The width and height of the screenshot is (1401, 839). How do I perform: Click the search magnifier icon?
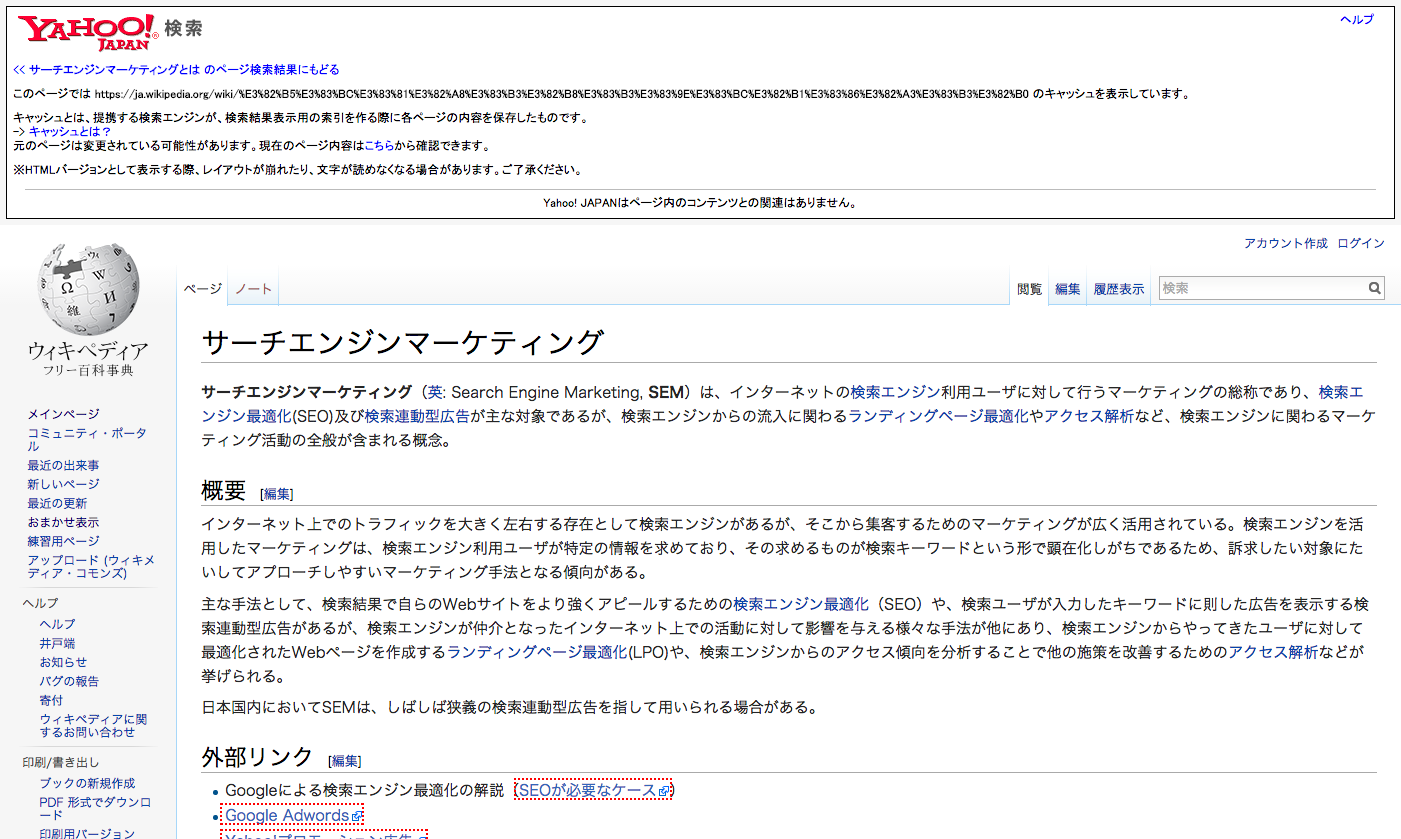pyautogui.click(x=1375, y=288)
